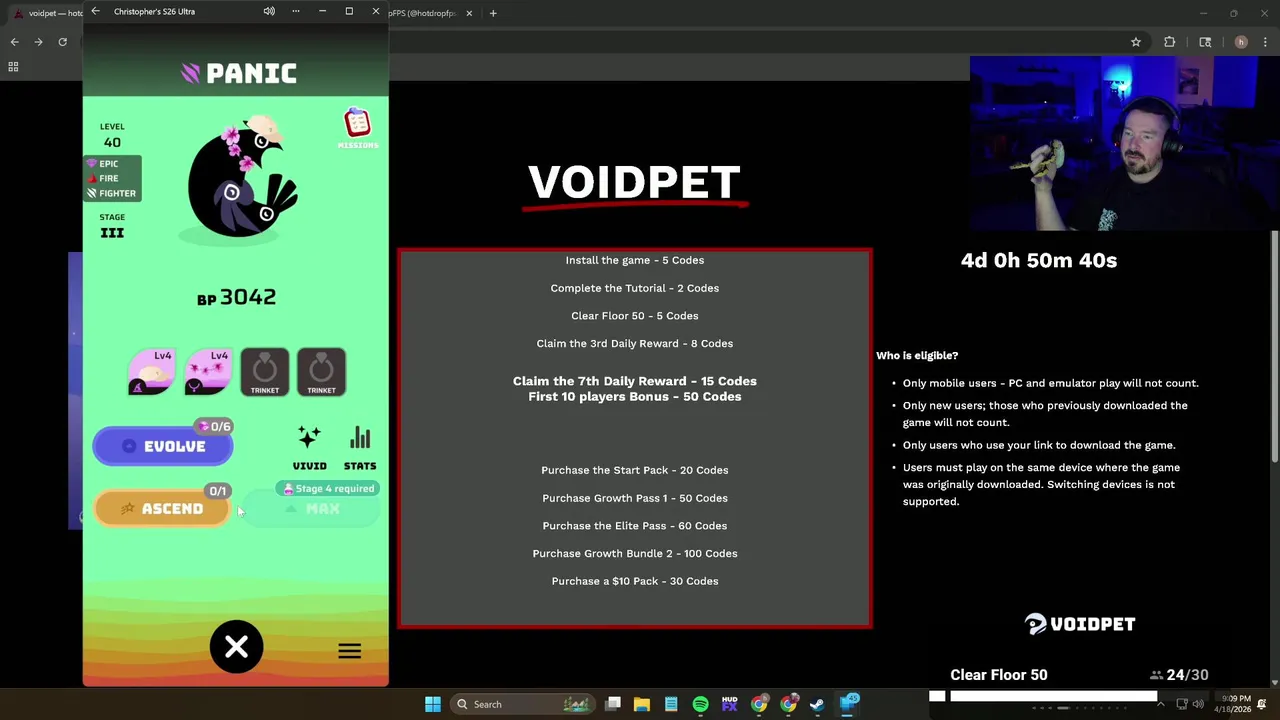Open File Explorer from the taskbar
Viewport: 1280px width, 720px height.
642,704
